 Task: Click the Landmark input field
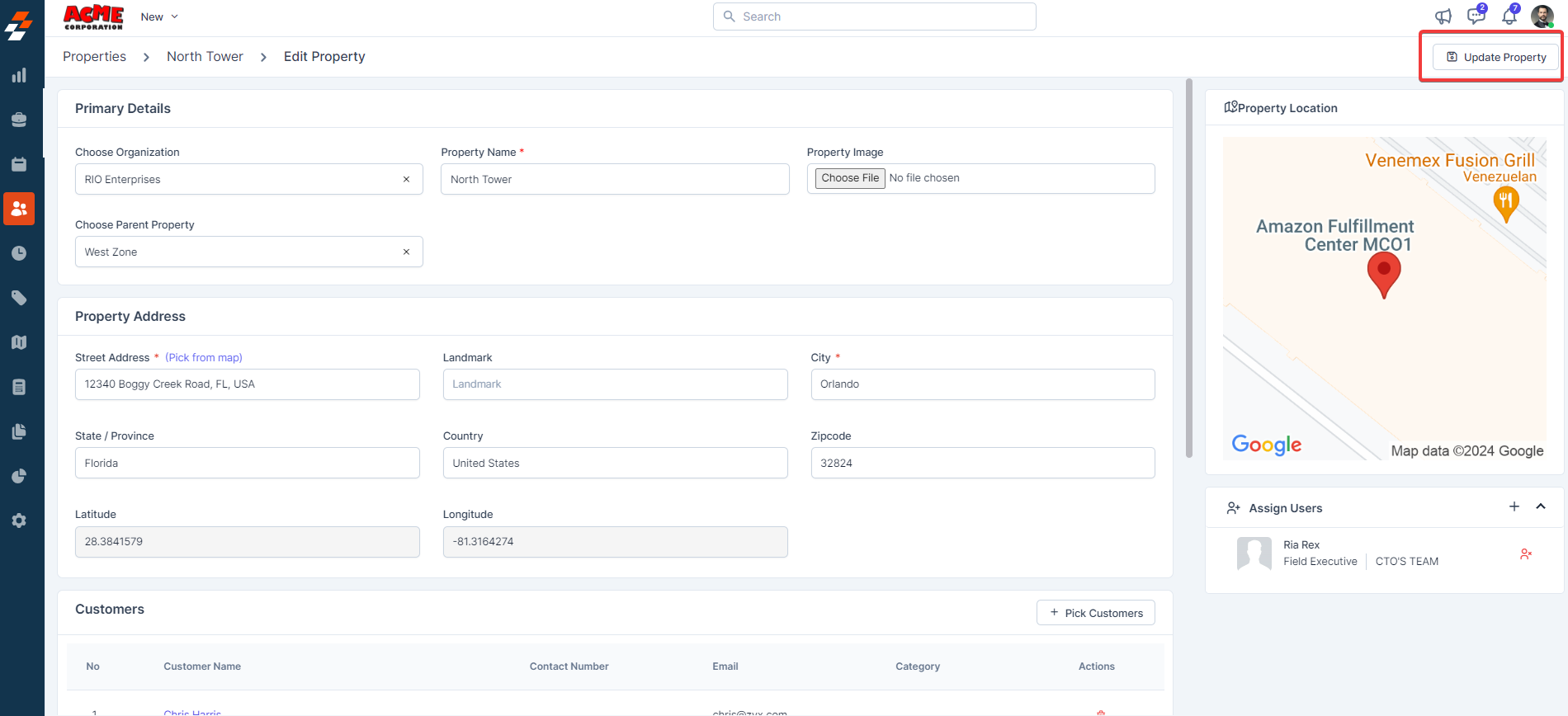click(615, 384)
